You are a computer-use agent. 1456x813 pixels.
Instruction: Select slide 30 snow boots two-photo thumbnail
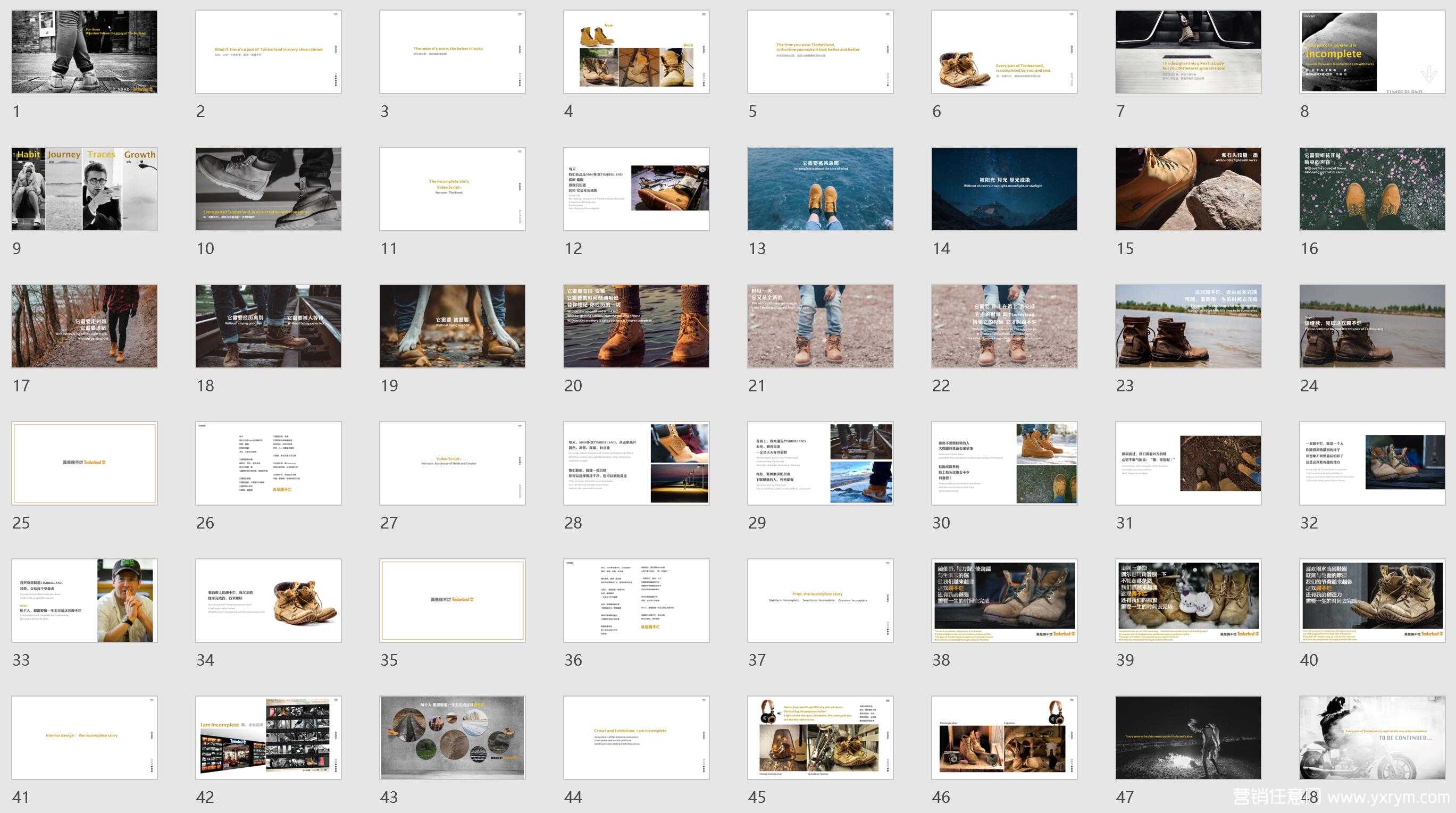1005,463
